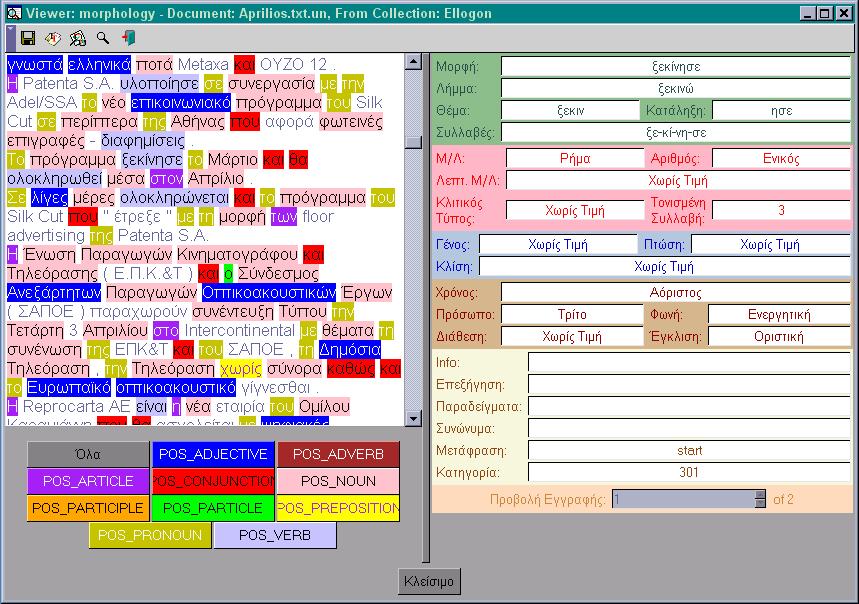The height and width of the screenshot is (604, 859).
Task: Click the Κατηγορία field showing 301
Action: coord(689,473)
